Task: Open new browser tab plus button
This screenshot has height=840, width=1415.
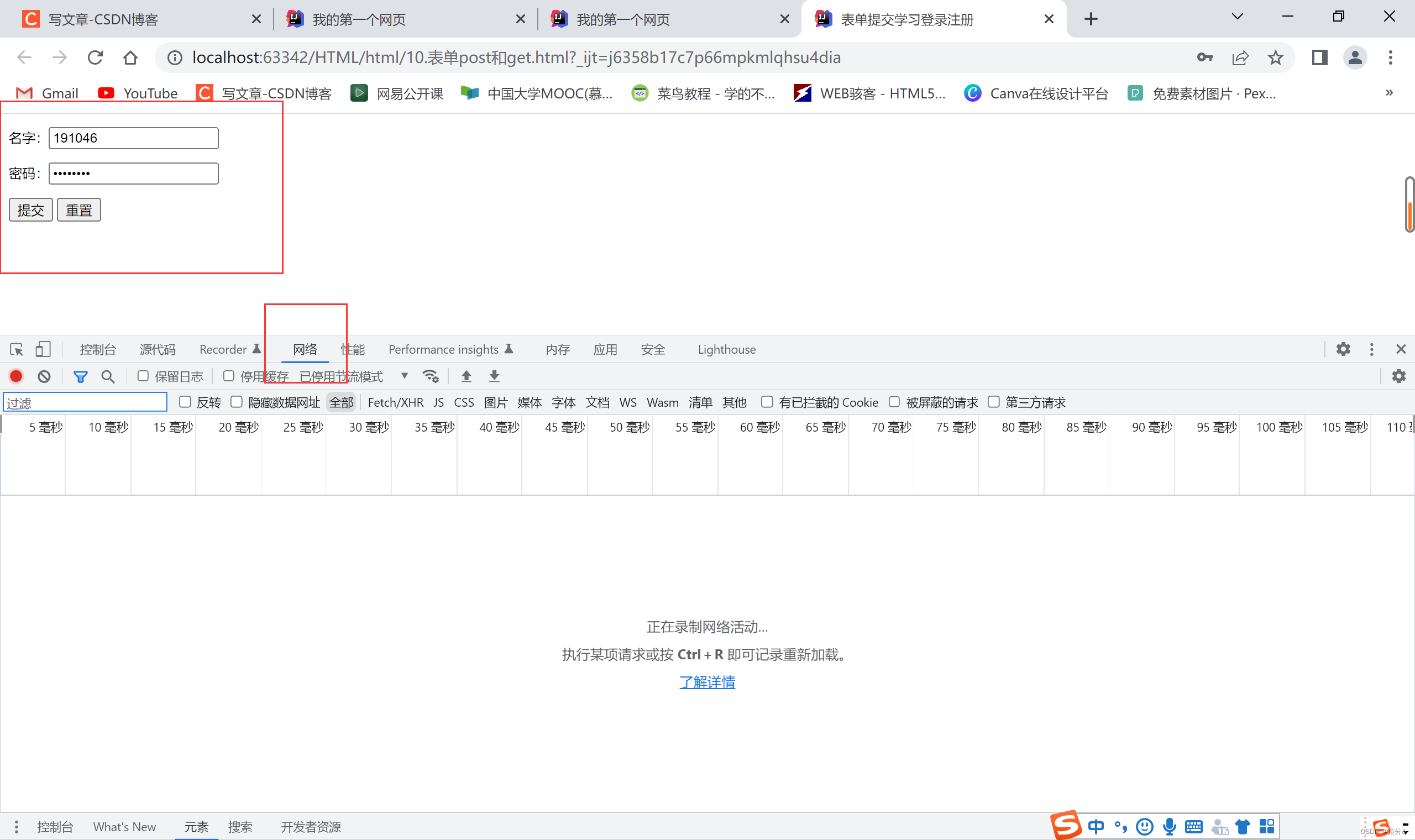Action: tap(1091, 19)
